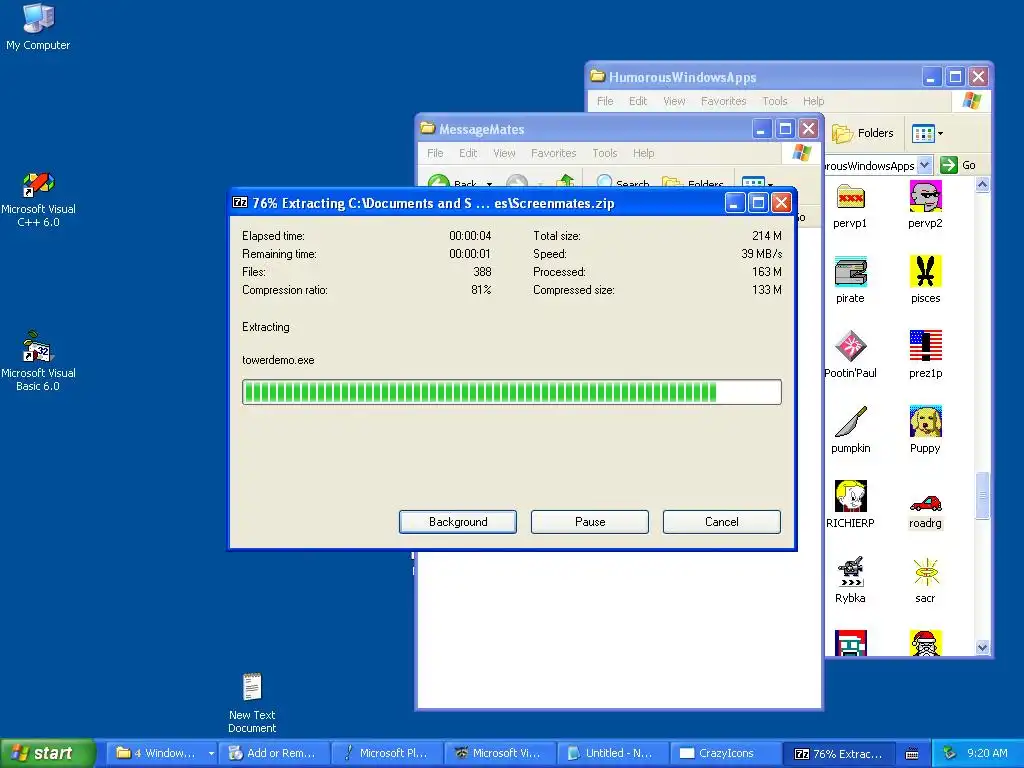Switch to Microsoft Pl... taskbar button

coord(388,753)
